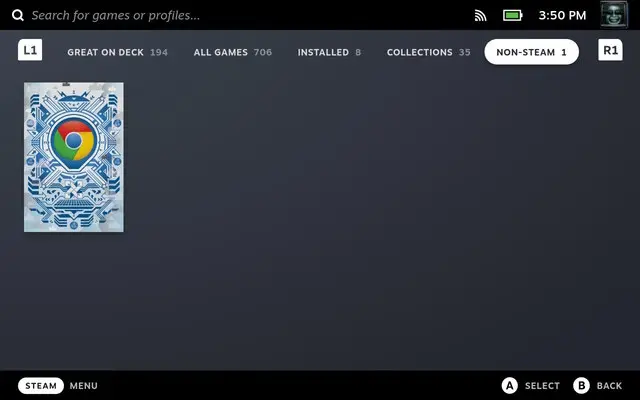Show the Installed games tab
640x400 pixels.
coord(329,52)
